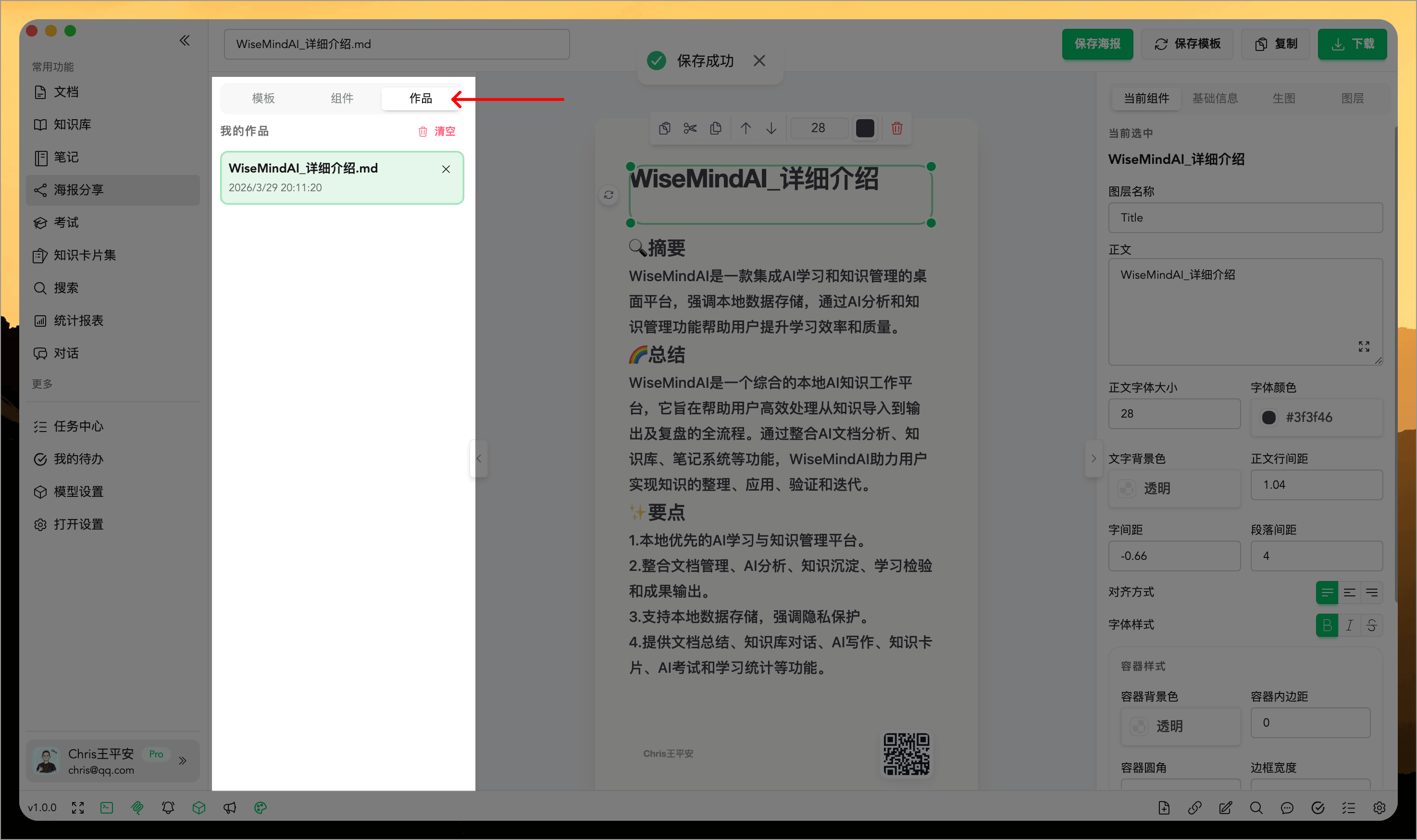The width and height of the screenshot is (1417, 840).
Task: Open the 图层 tab in the right panel
Action: (1354, 98)
